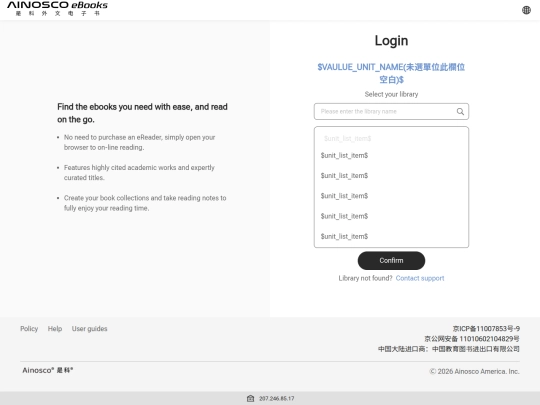Click the IP address building icon
540x405 pixels.
click(x=250, y=398)
